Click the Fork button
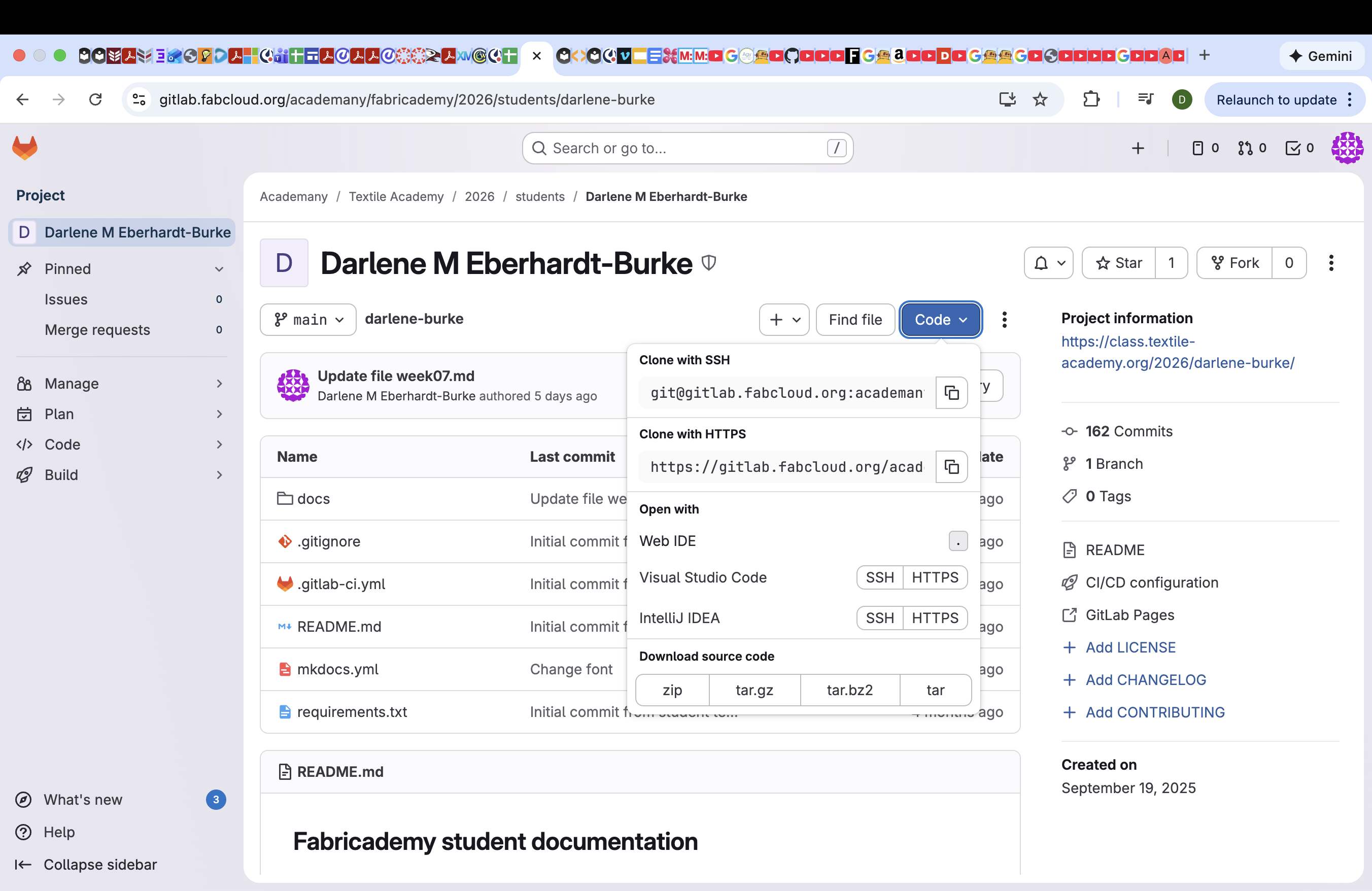Screen dimensions: 1372x891 pyautogui.click(x=1234, y=263)
